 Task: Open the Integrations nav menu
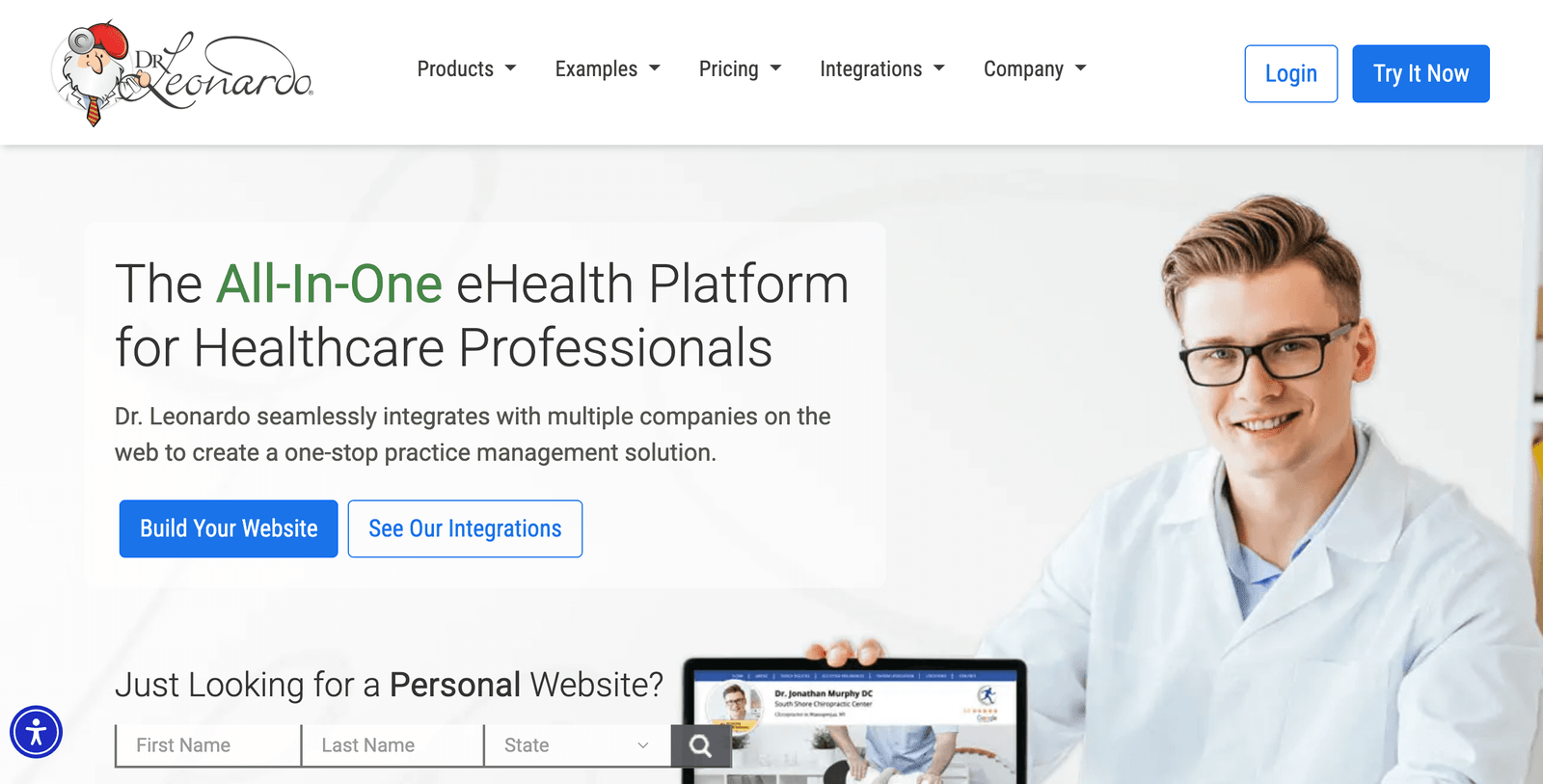[x=882, y=69]
